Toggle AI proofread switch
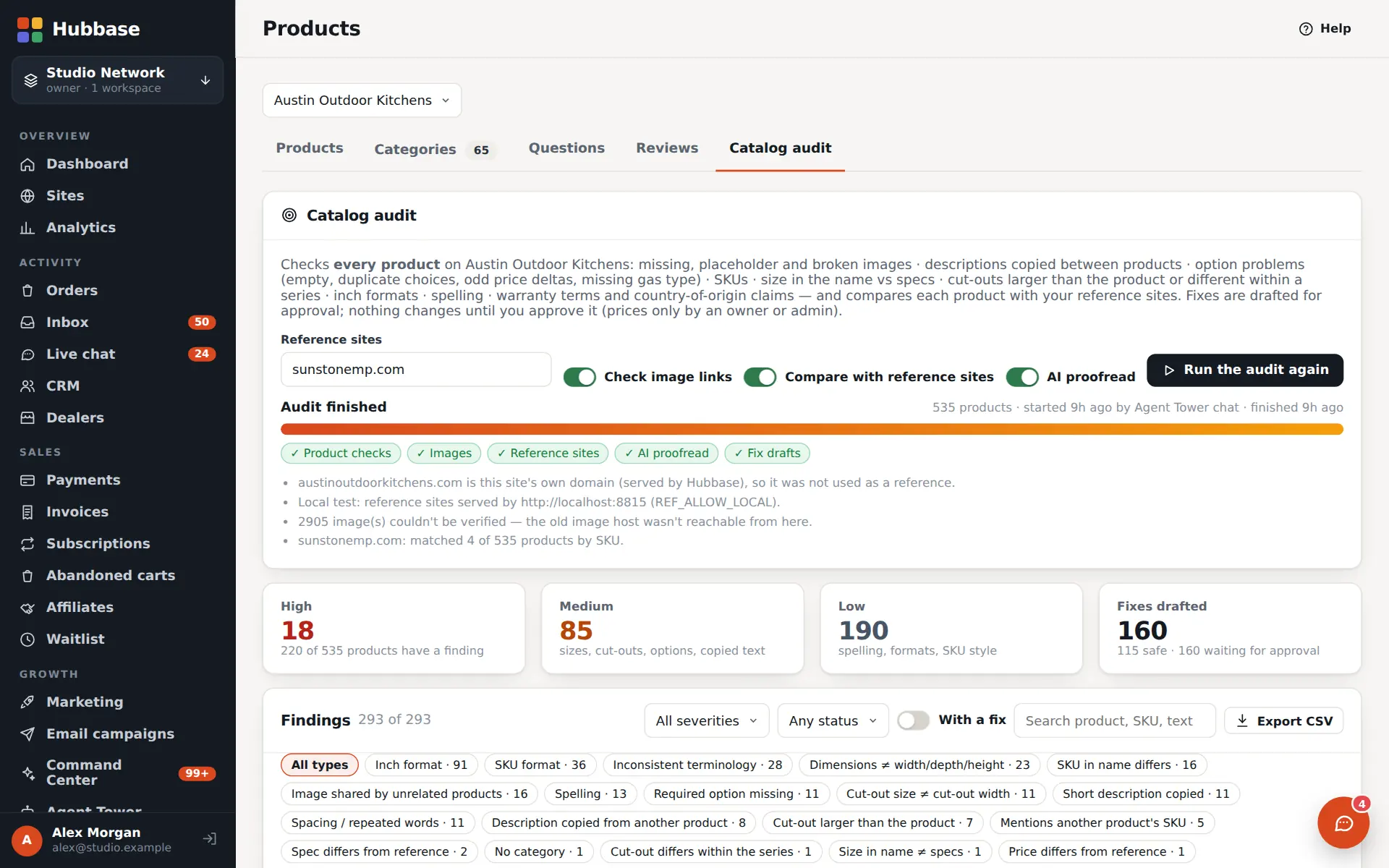 pos(1022,377)
